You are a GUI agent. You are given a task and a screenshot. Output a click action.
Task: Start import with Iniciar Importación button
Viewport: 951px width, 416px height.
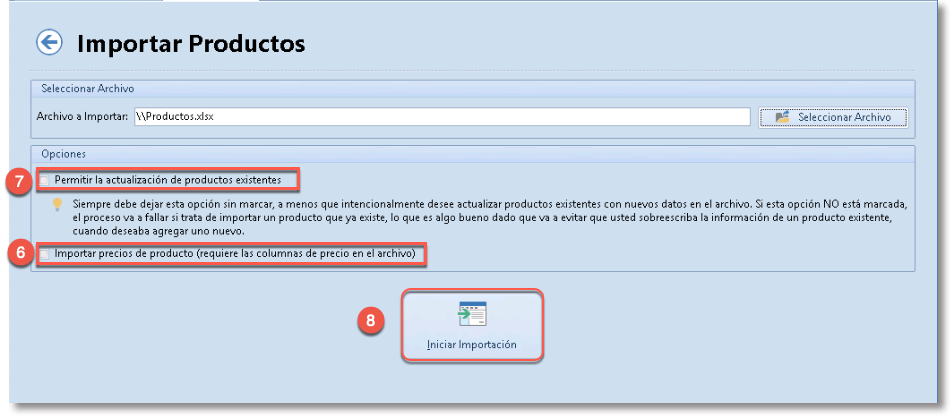pyautogui.click(x=472, y=326)
